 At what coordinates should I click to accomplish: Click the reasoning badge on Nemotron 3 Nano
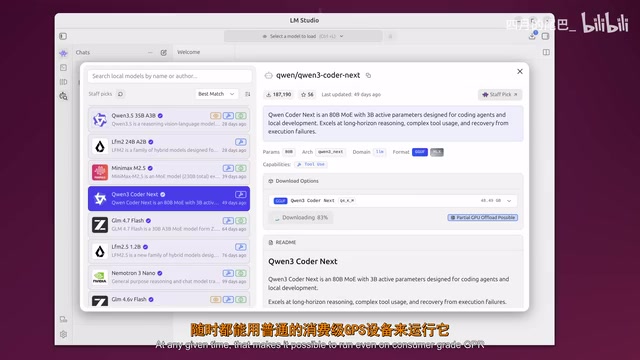click(x=241, y=273)
